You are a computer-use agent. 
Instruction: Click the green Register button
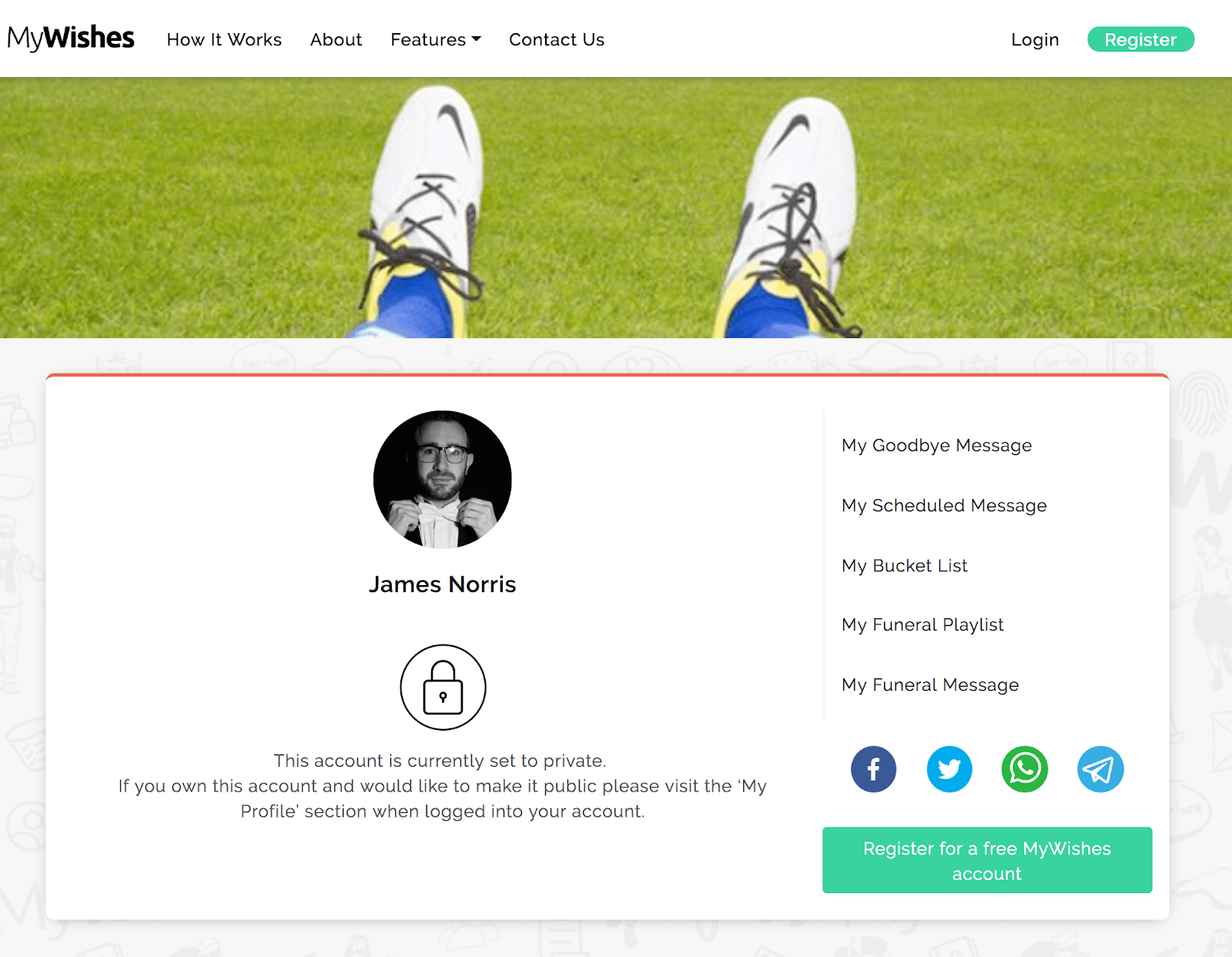(1140, 39)
